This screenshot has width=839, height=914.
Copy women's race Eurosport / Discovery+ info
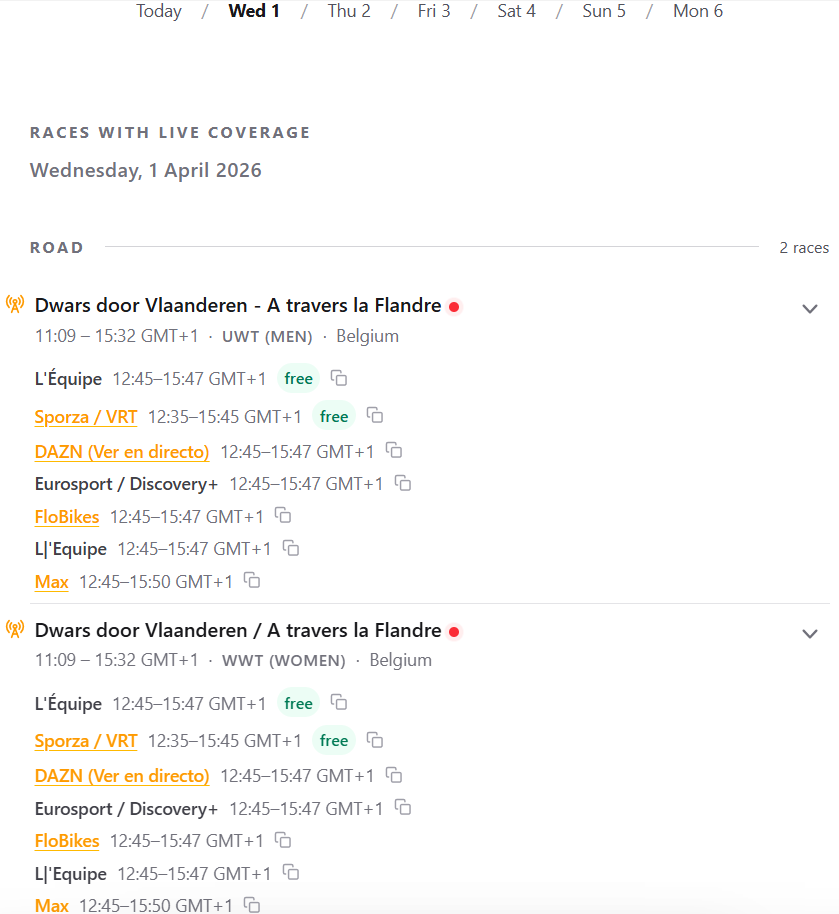403,808
